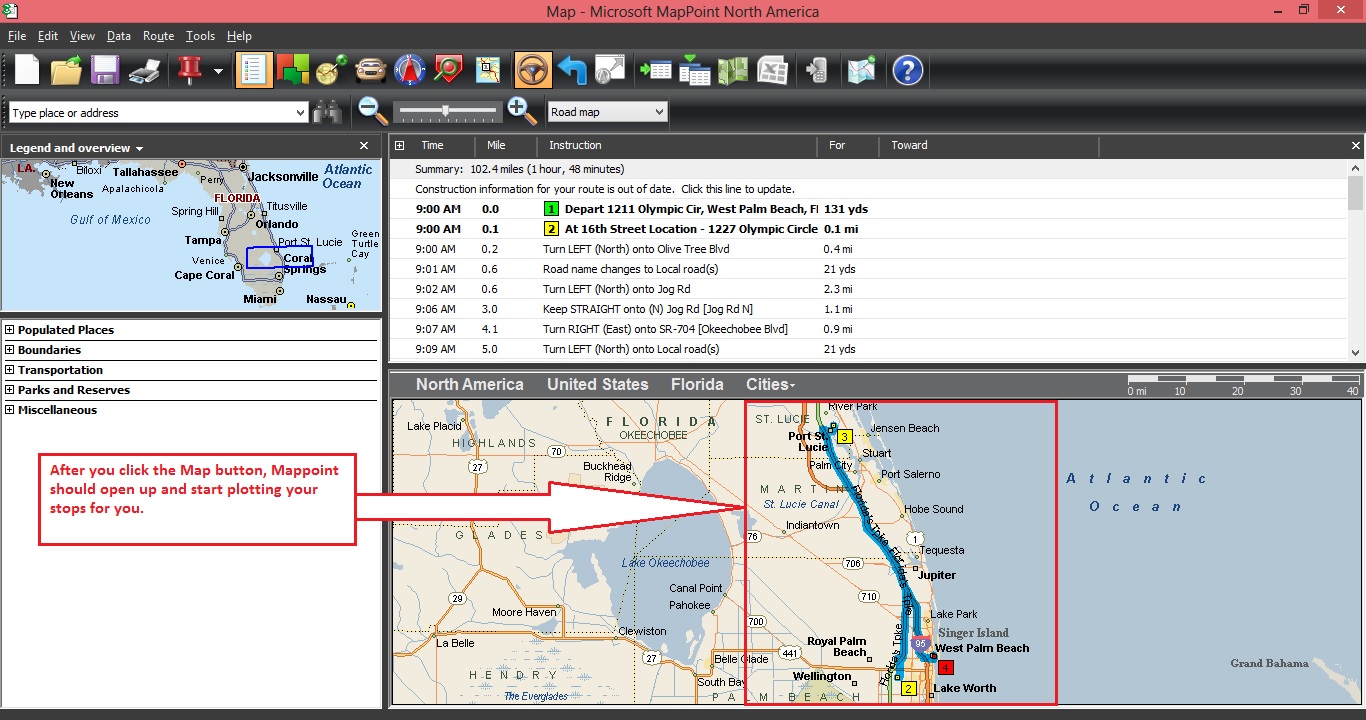Viewport: 1366px width, 720px height.
Task: Open the import data wizard icon
Action: click(656, 70)
